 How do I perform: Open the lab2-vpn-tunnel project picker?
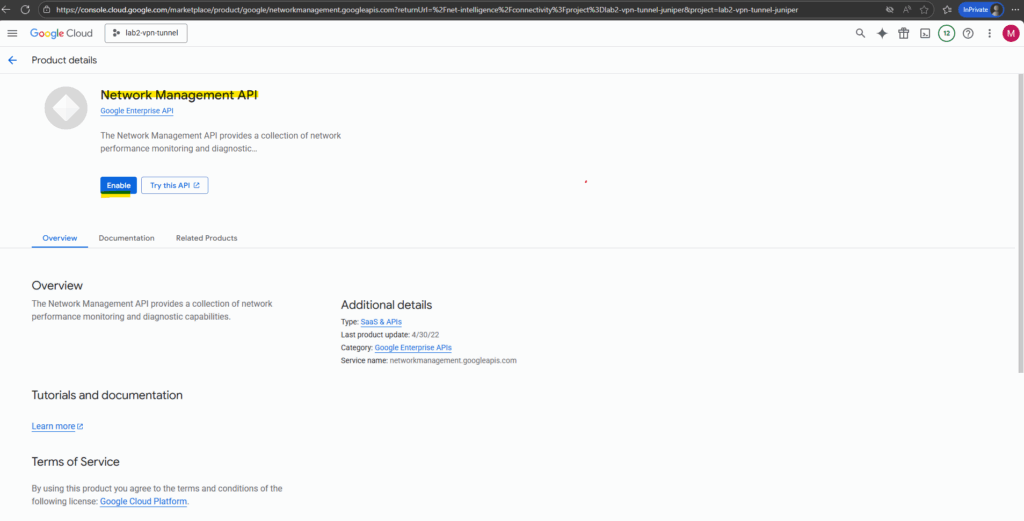[146, 33]
